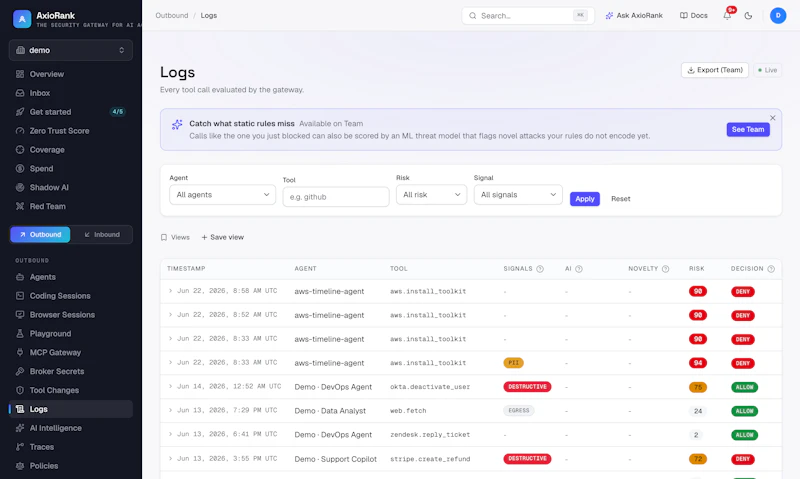The width and height of the screenshot is (800, 479).
Task: Open Spend page
Action: (70, 168)
